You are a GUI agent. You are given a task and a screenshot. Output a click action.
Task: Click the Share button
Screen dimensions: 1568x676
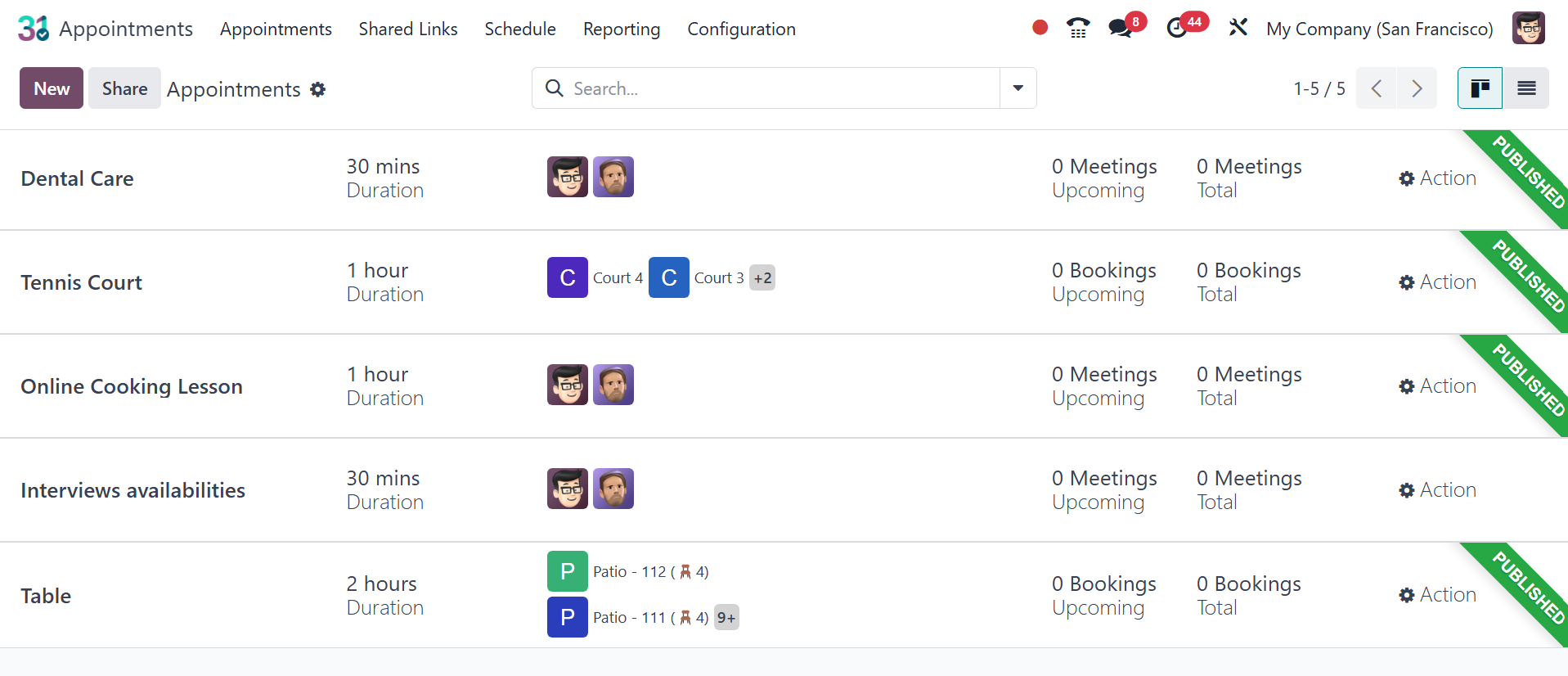(124, 88)
